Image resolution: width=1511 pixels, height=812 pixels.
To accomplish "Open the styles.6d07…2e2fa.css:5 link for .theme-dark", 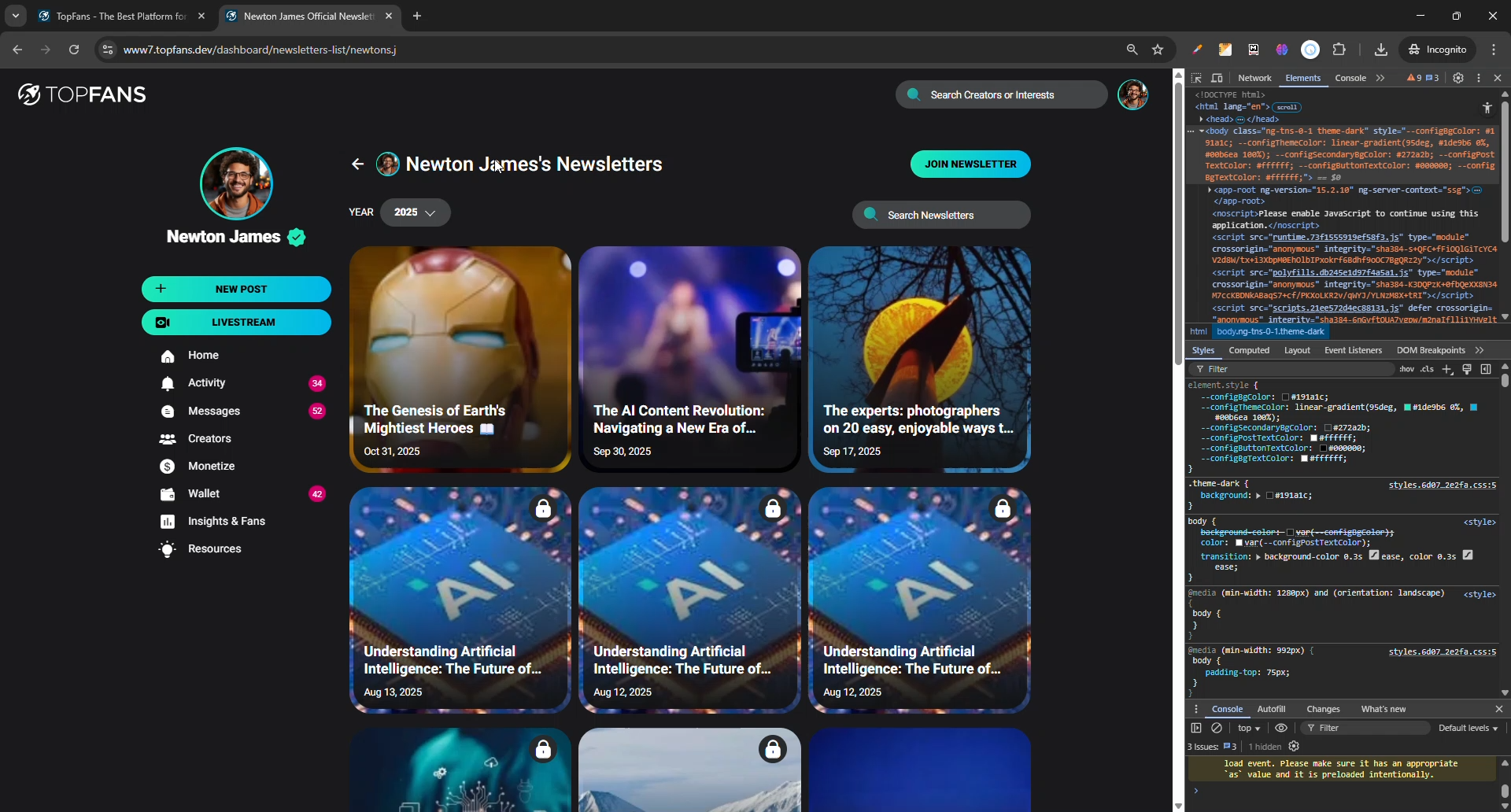I will (1442, 485).
